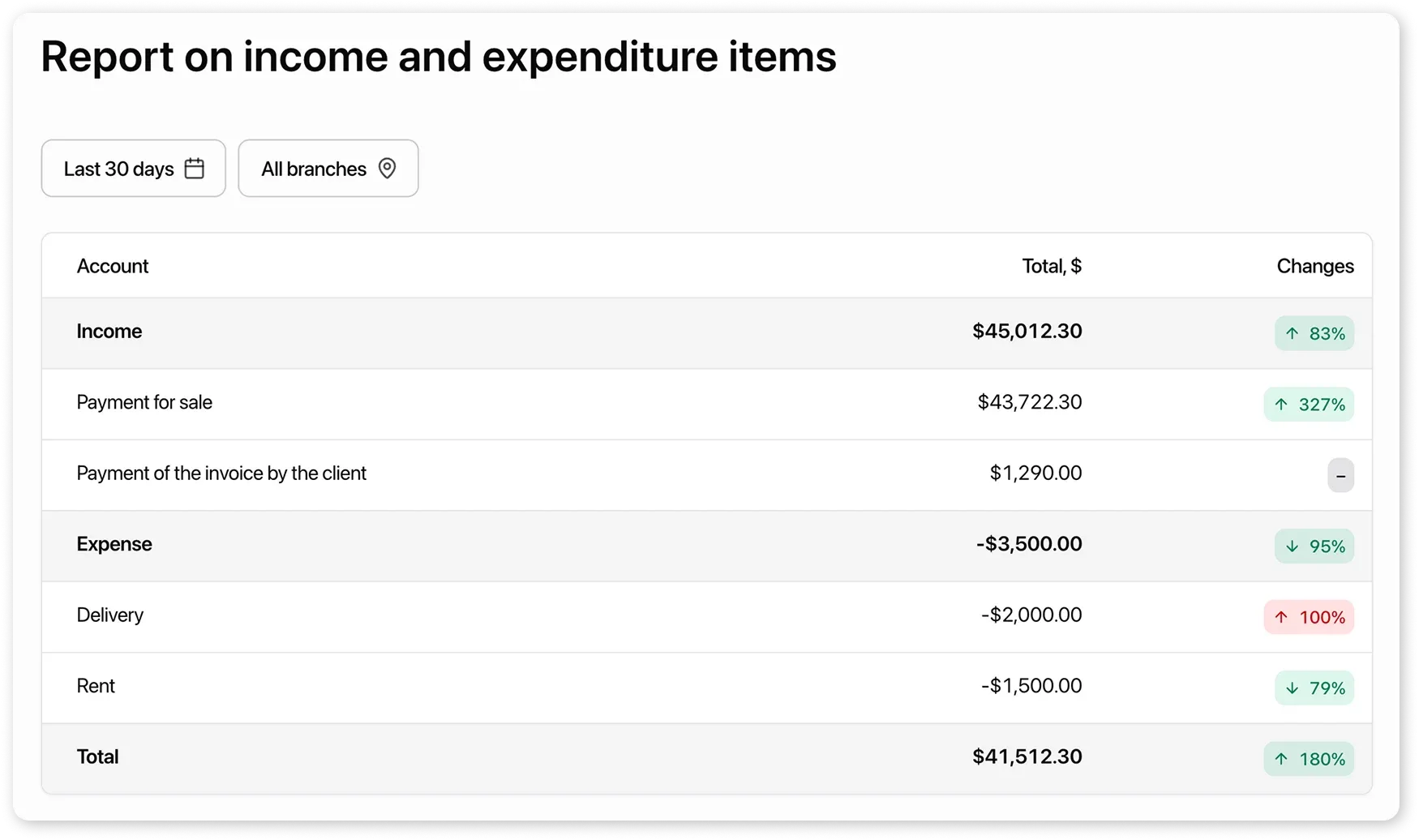This screenshot has height=840, width=1419.
Task: Sort by the Account column header
Action: click(x=113, y=266)
